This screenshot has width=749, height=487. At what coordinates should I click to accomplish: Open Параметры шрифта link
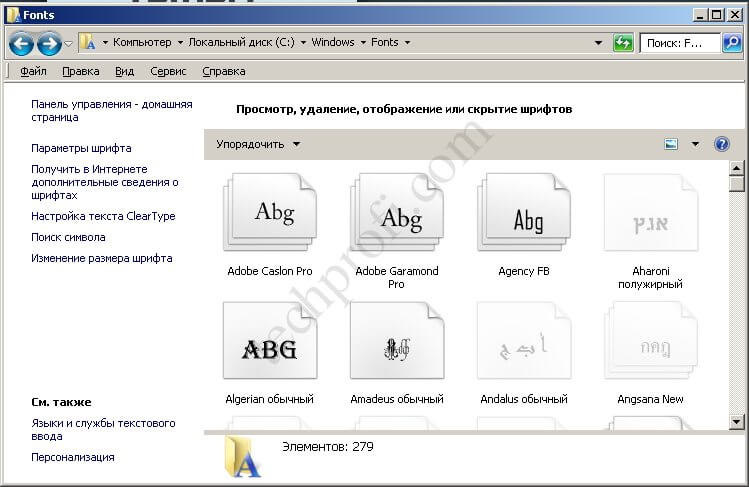(81, 148)
